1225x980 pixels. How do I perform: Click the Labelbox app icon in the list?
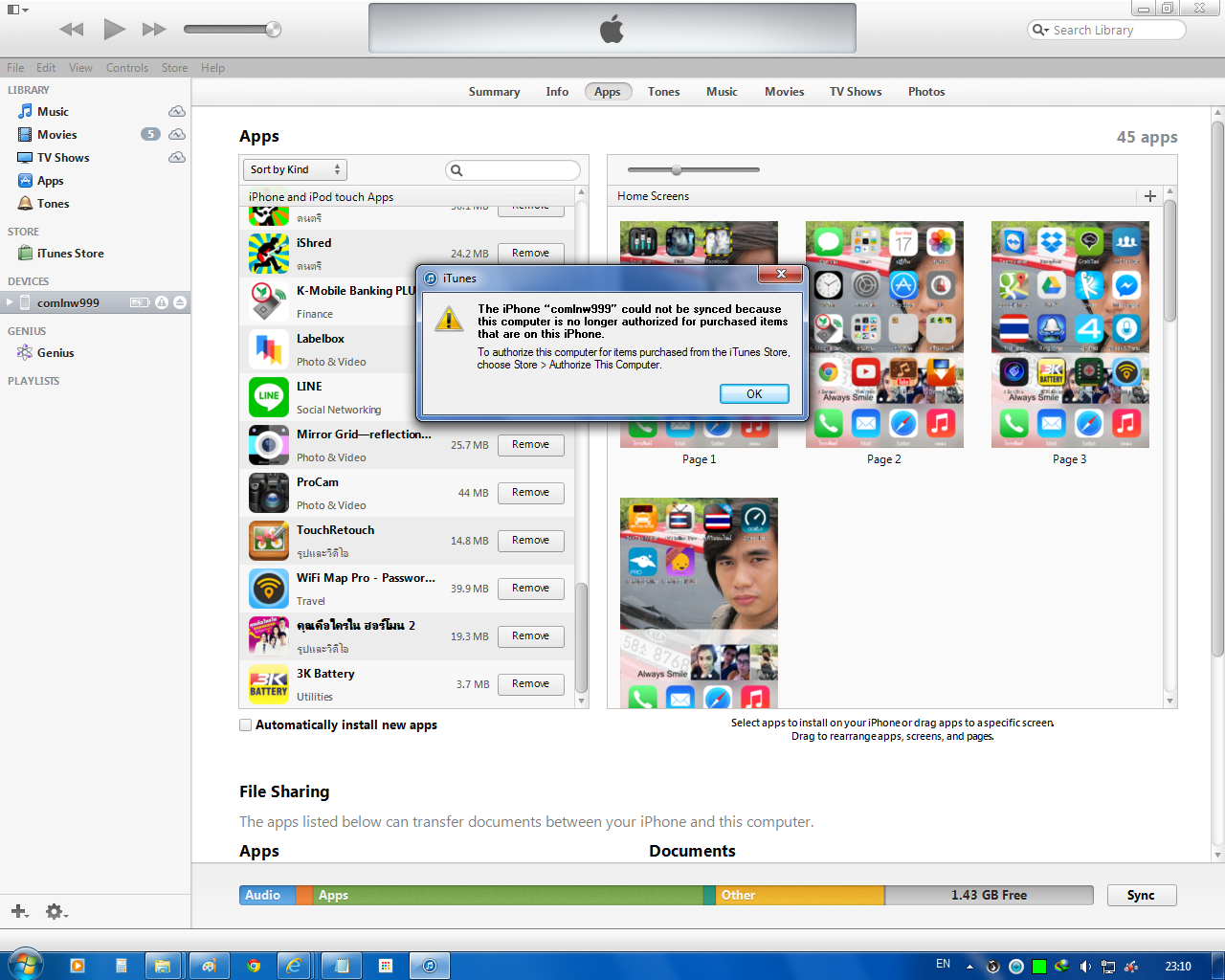coord(269,349)
